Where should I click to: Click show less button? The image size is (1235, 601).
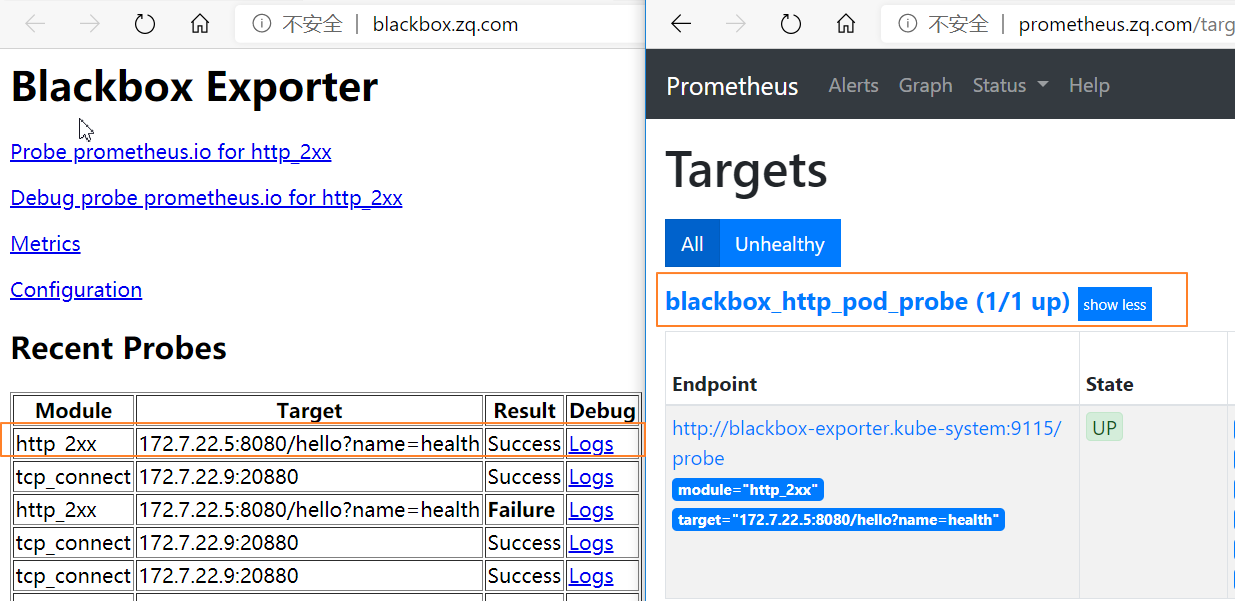1115,305
